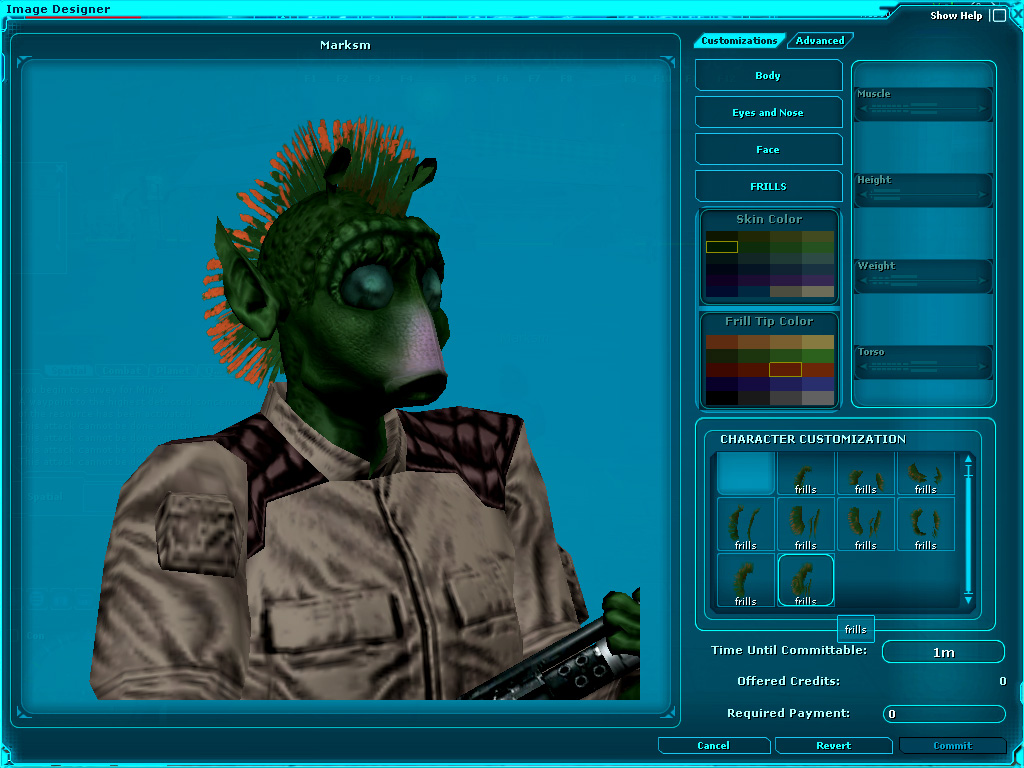Screen dimensions: 1024x768
Task: Choose the bright green Skin Color swatch in second row
Action: pyautogui.click(x=818, y=247)
